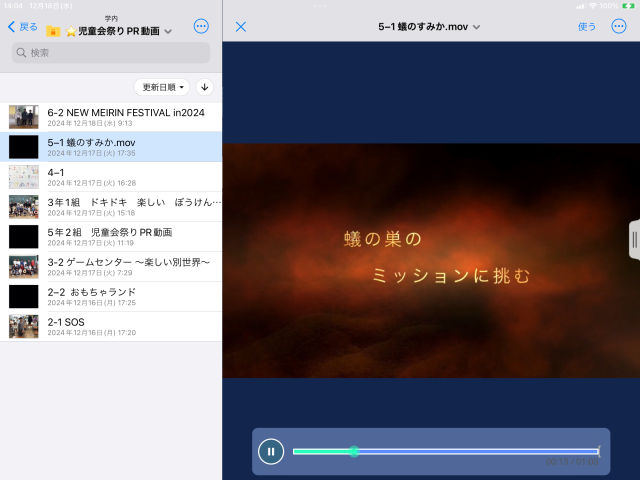
Task: Open the 4-1 file row
Action: point(111,177)
